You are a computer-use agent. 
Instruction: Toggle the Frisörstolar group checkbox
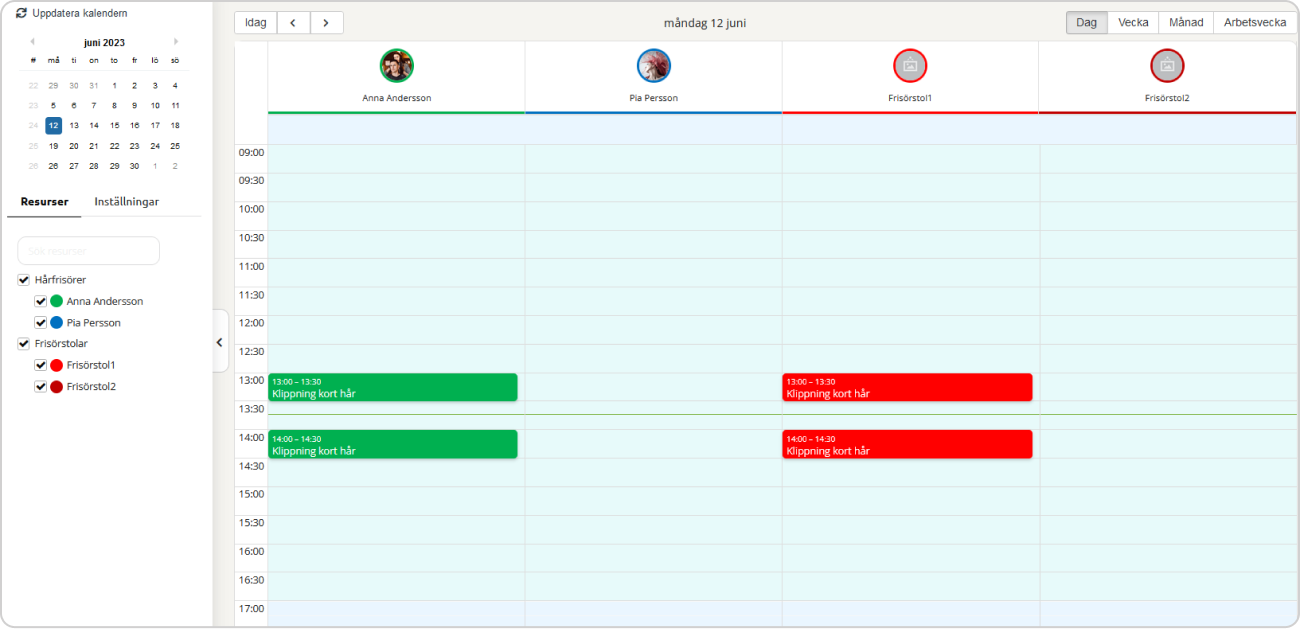(24, 344)
